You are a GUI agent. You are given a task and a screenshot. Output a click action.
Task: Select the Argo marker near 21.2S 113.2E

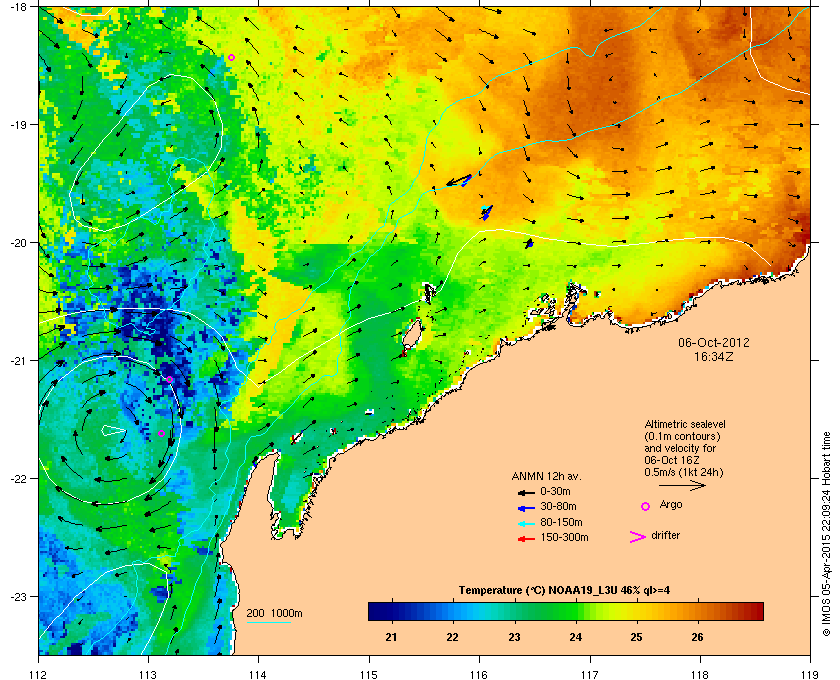[169, 379]
